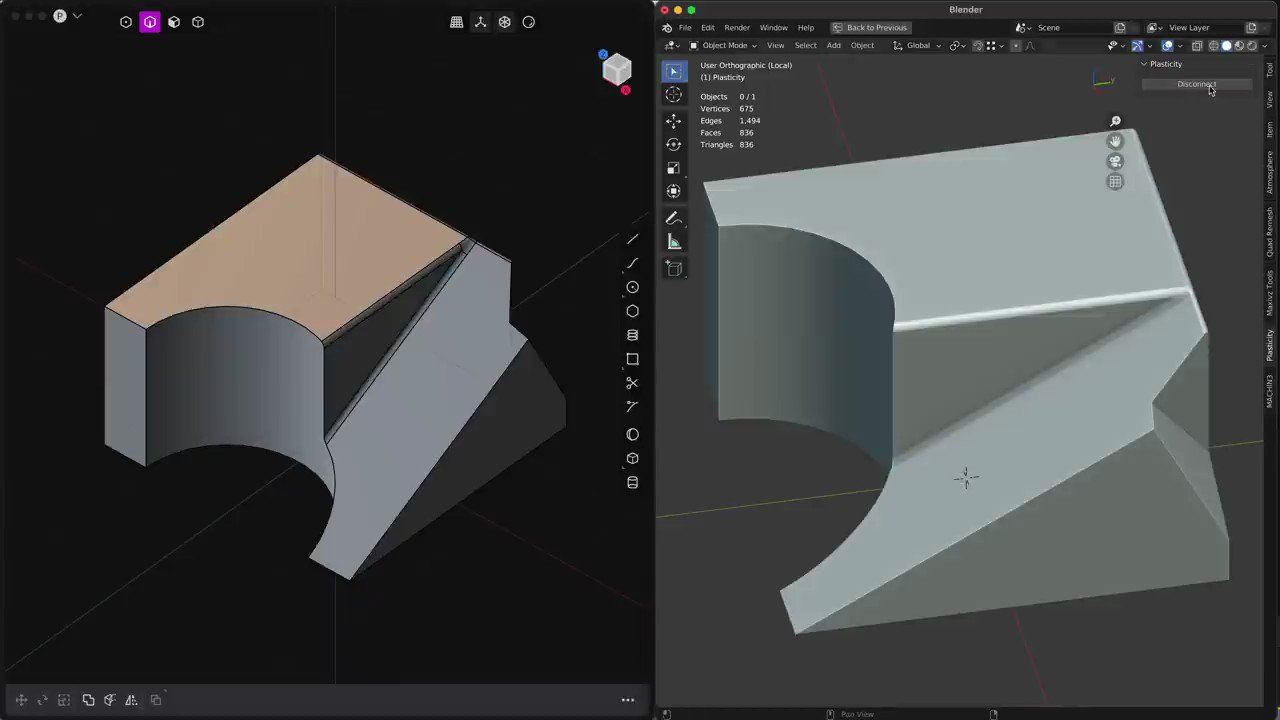
Task: Select the Circle tool in Plasticity
Action: point(632,287)
